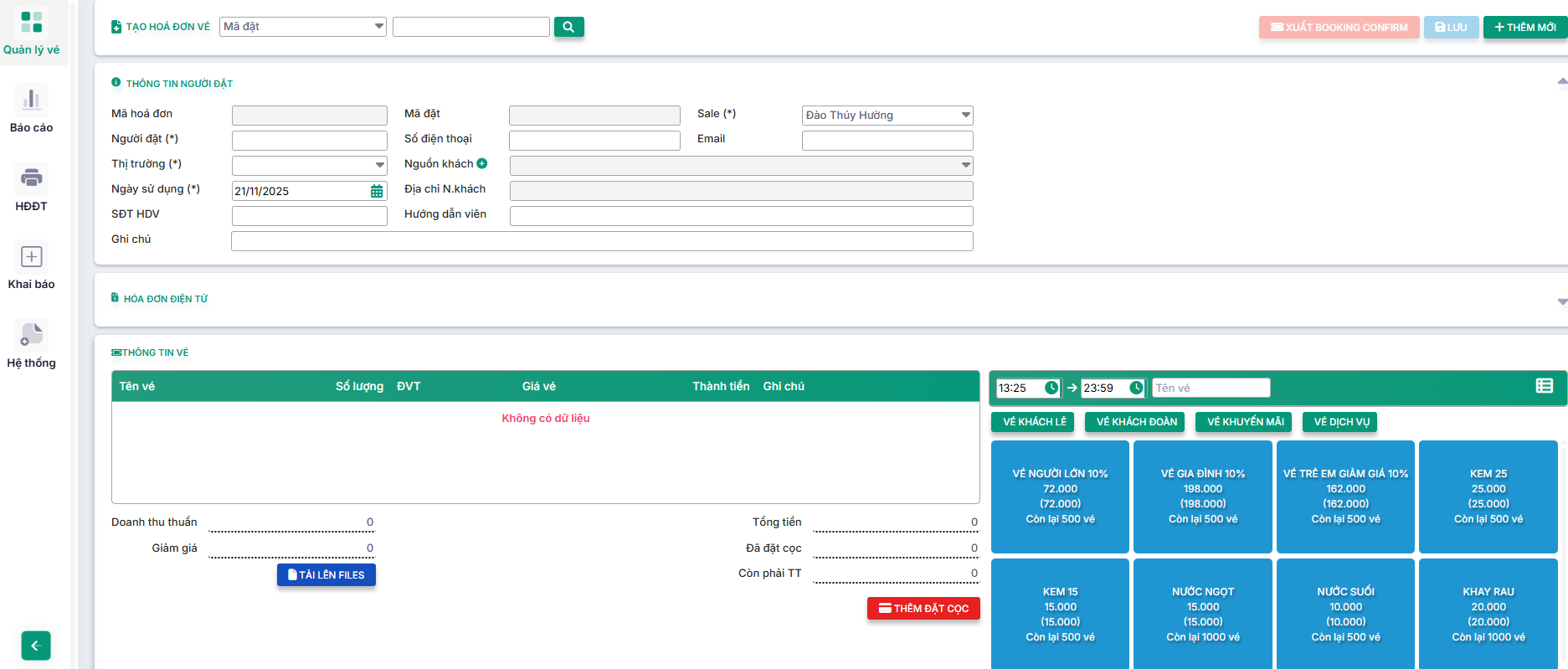The width and height of the screenshot is (1568, 669).
Task: Click the TẢI LÊN FILES button
Action: [326, 575]
